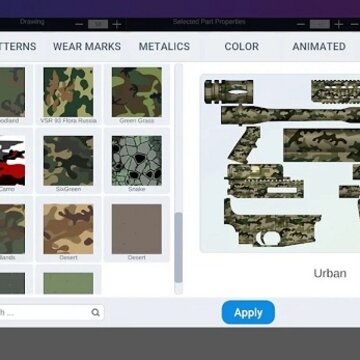Select the COLOR tab
Viewport: 360px width, 360px height.
tap(242, 46)
